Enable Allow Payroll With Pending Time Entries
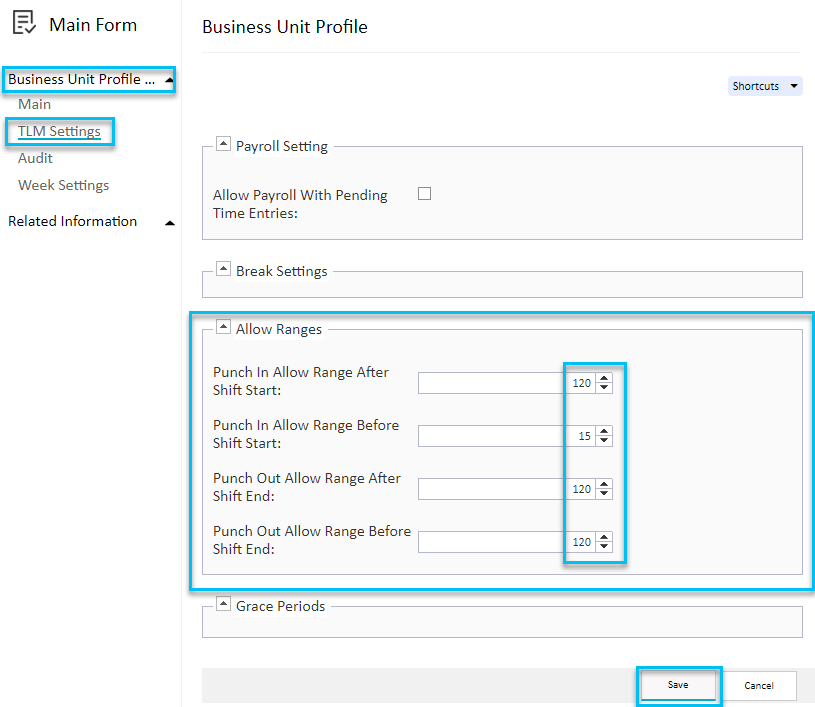This screenshot has width=815, height=707. click(x=424, y=194)
